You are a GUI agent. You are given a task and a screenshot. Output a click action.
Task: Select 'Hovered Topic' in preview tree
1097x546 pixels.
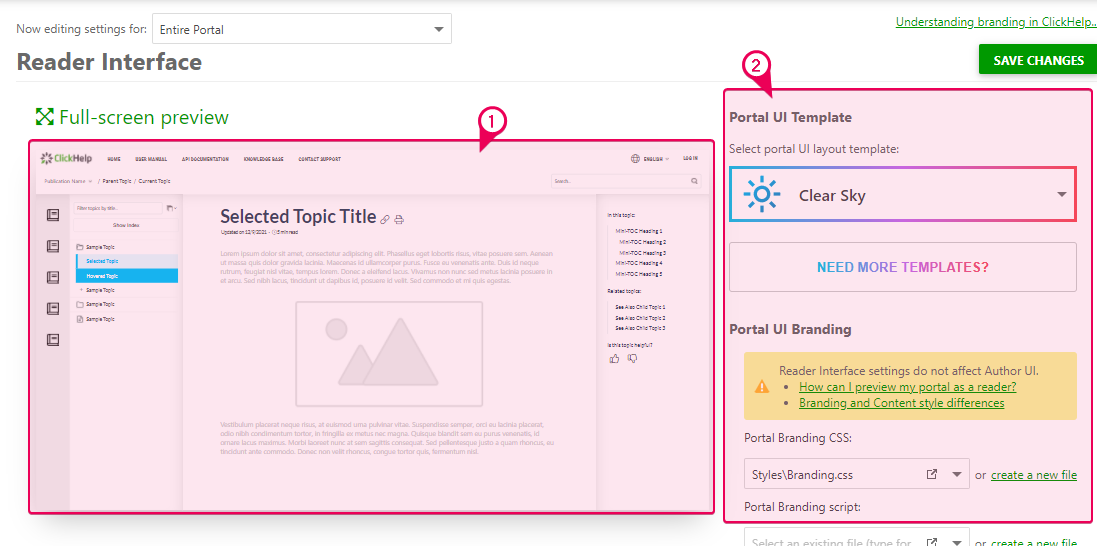(127, 276)
